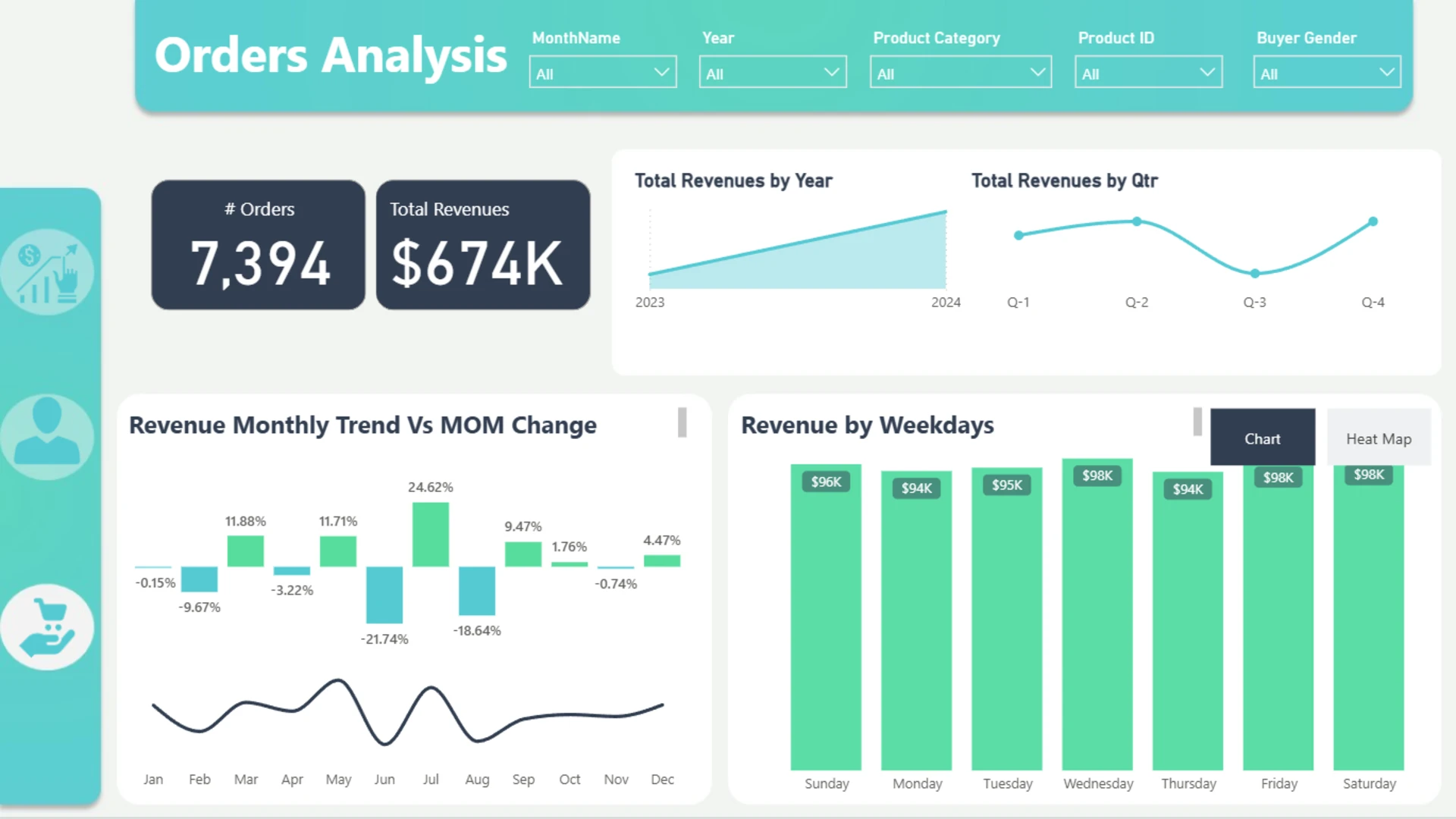Select the Sunday revenue bar
Viewport: 1456px width, 819px height.
[826, 617]
